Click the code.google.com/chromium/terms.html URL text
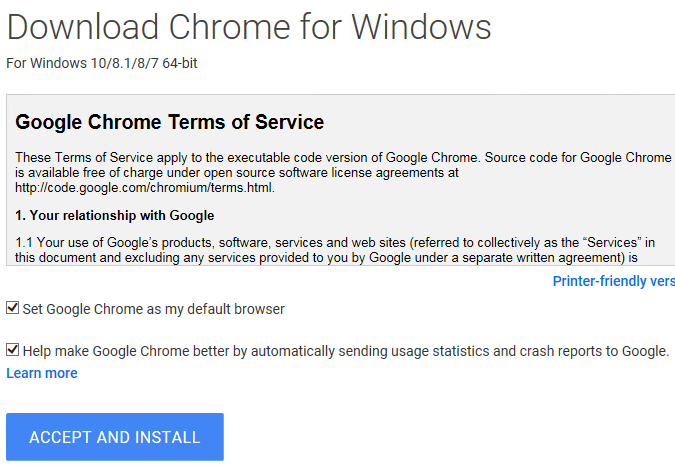 145,186
